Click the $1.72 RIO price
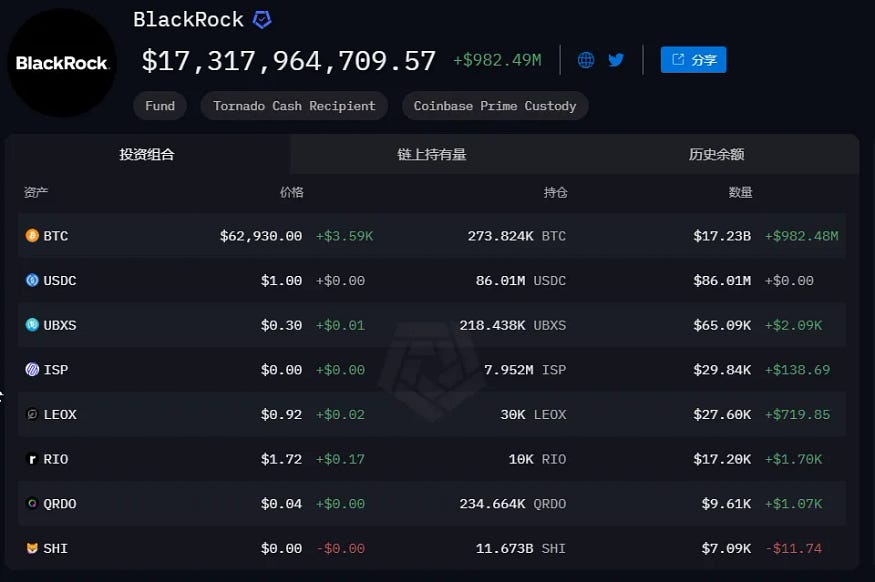The width and height of the screenshot is (875, 582). click(x=281, y=459)
